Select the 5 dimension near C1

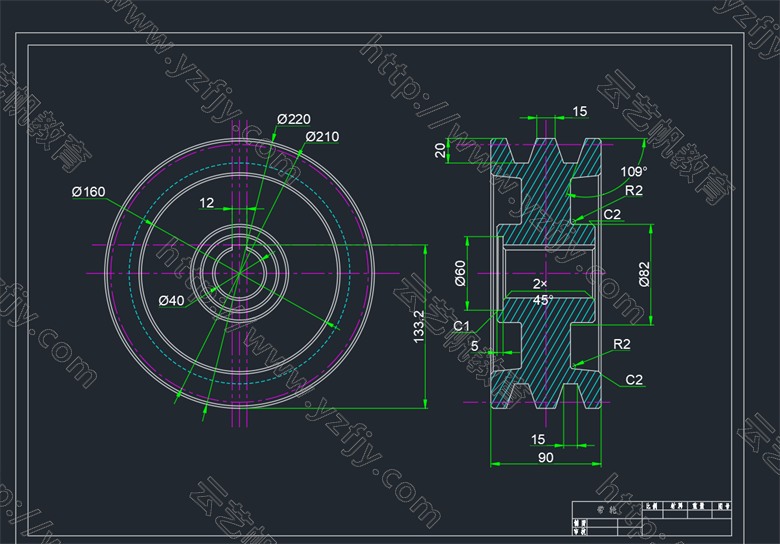(x=475, y=346)
